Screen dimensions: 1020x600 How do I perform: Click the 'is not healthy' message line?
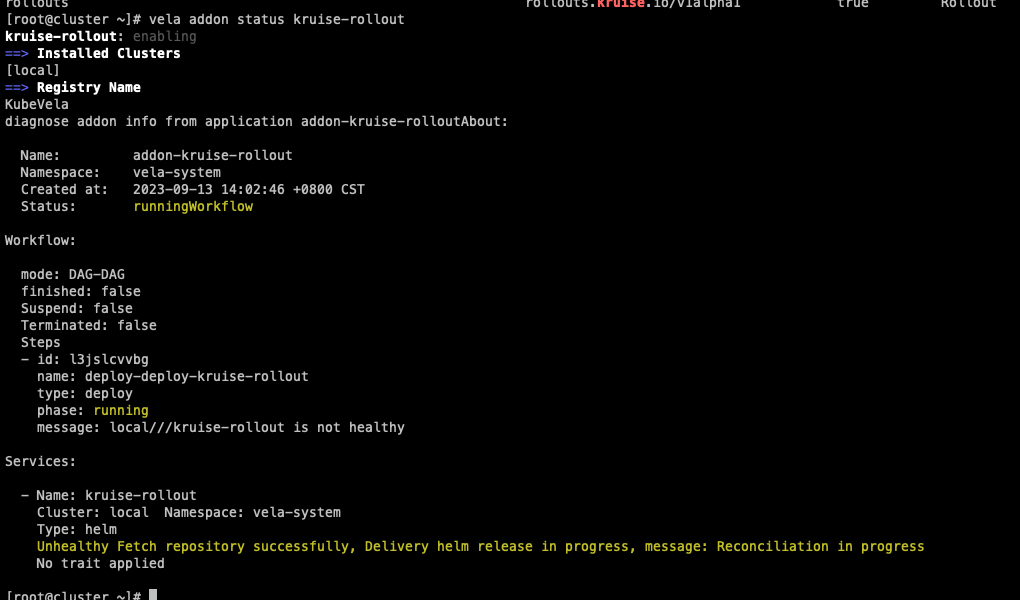(x=221, y=428)
